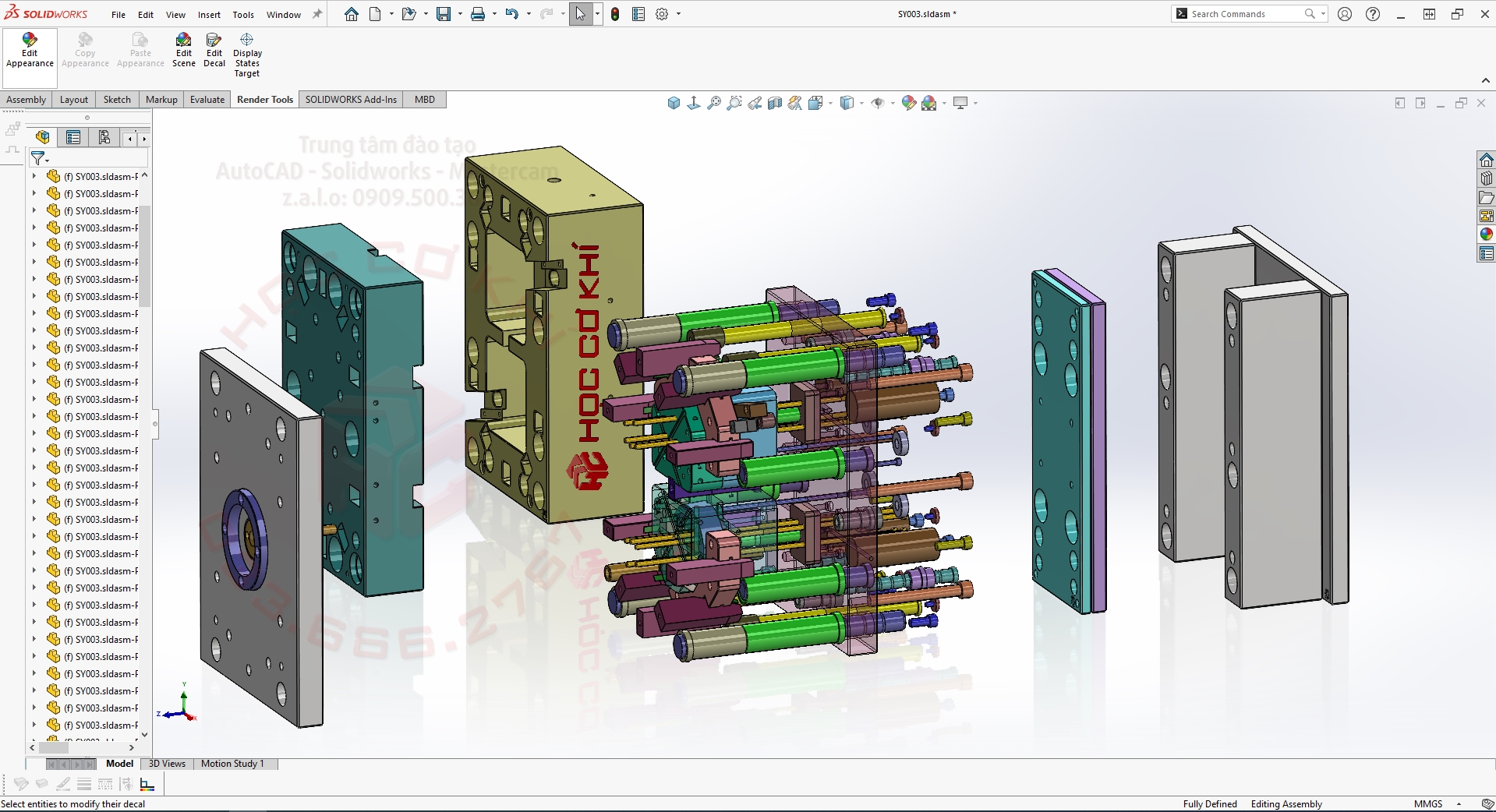Expand the Select tool dropdown arrow

tap(597, 14)
